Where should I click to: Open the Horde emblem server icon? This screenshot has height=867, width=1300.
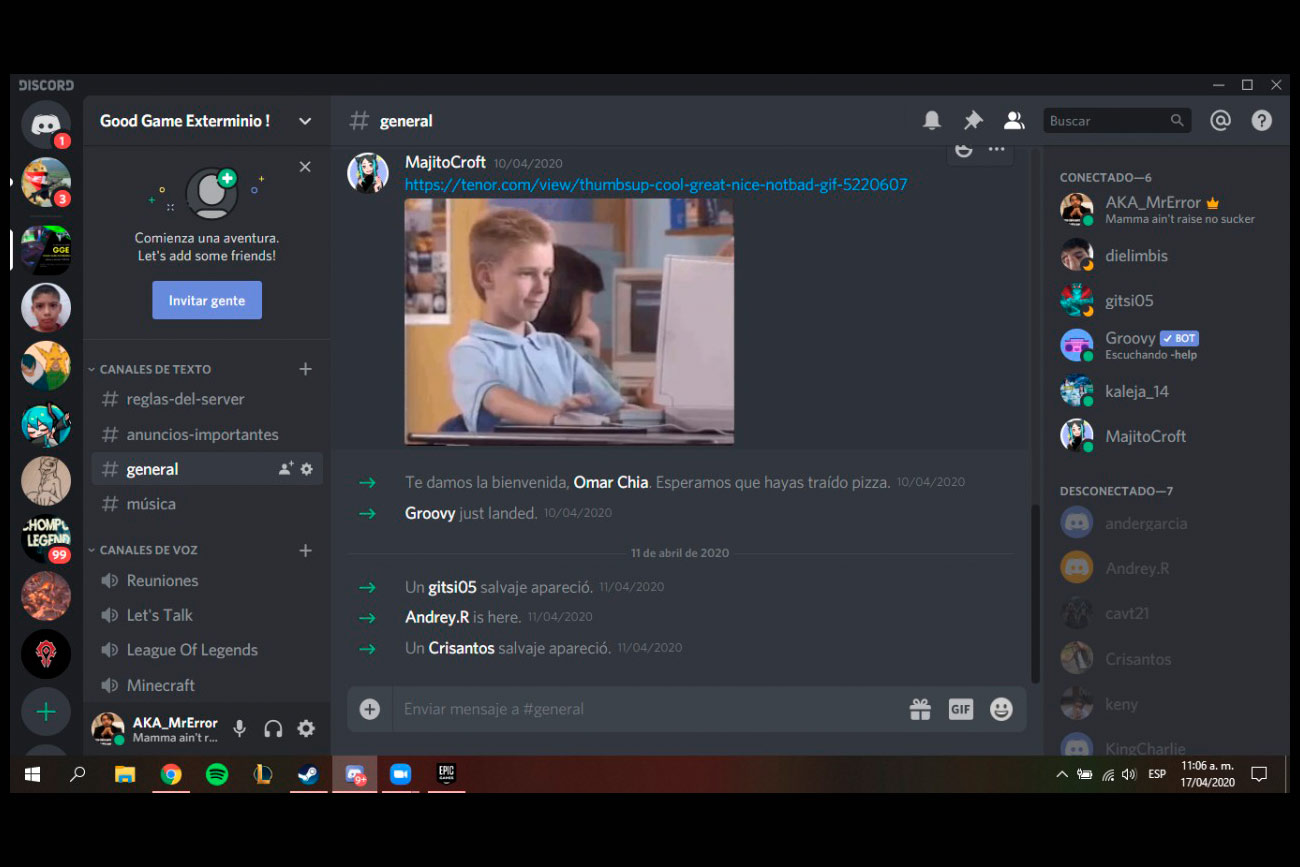(46, 654)
